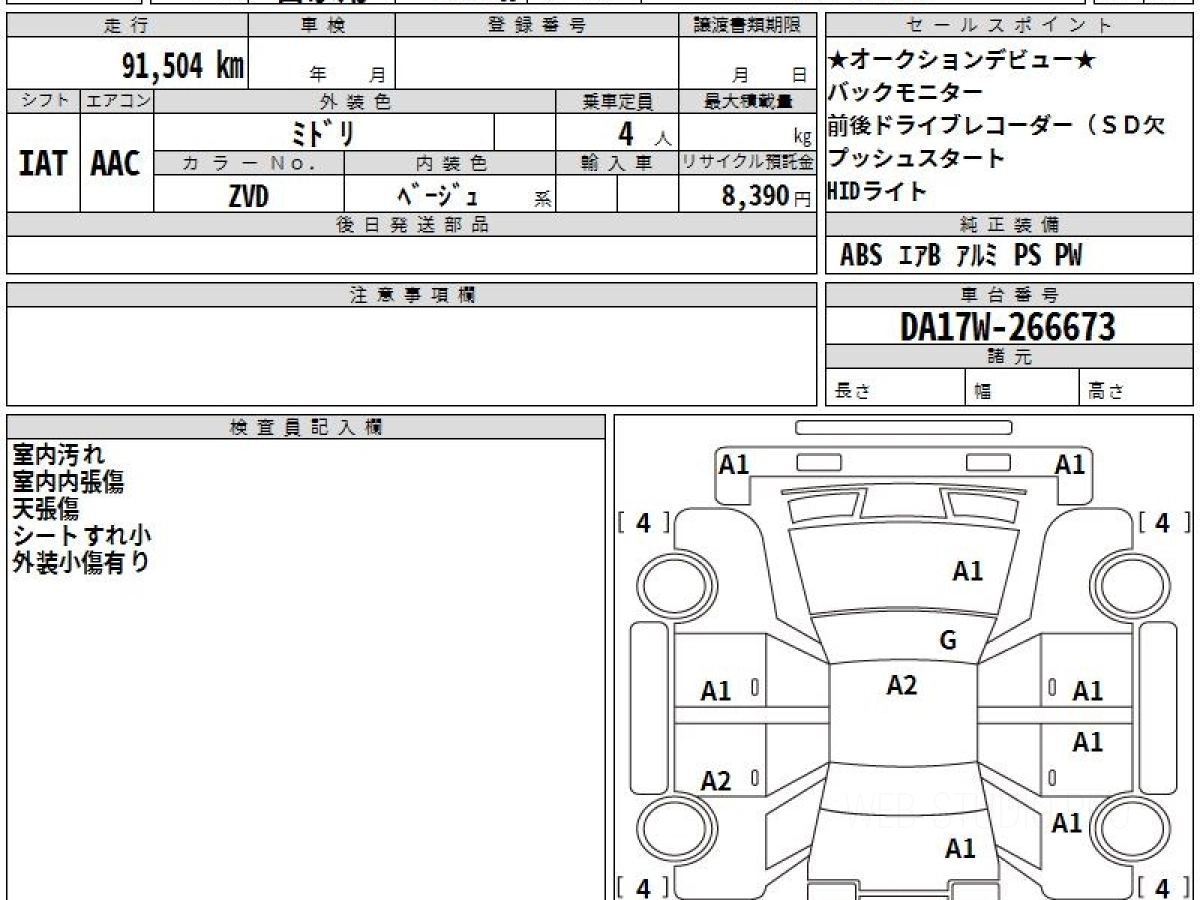Select the リサイクル預託金 header
Viewport: 1200px width, 900px height.
(748, 163)
